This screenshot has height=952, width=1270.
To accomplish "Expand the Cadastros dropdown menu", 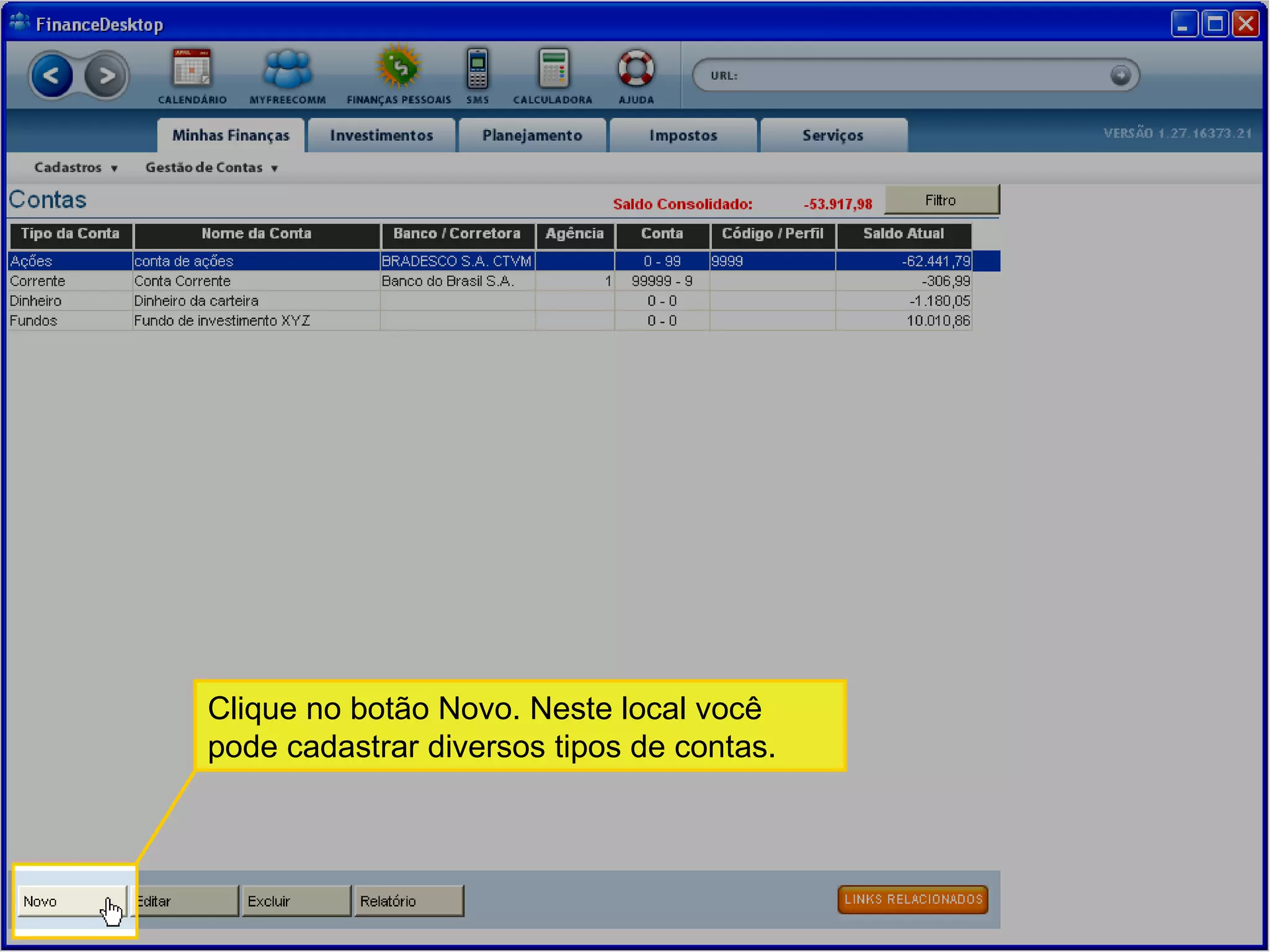I will tap(76, 167).
